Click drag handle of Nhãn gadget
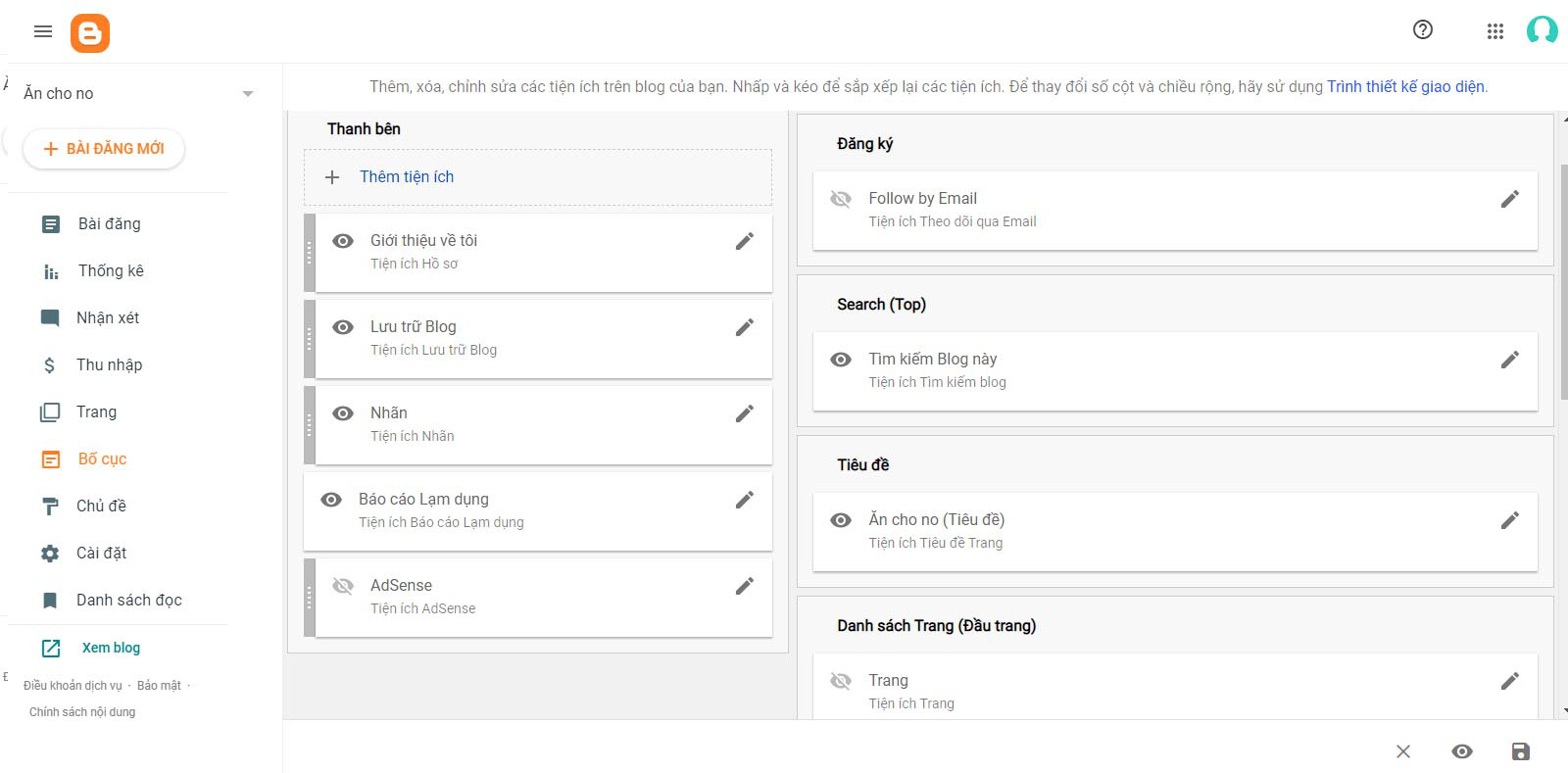1568x773 pixels. point(310,425)
